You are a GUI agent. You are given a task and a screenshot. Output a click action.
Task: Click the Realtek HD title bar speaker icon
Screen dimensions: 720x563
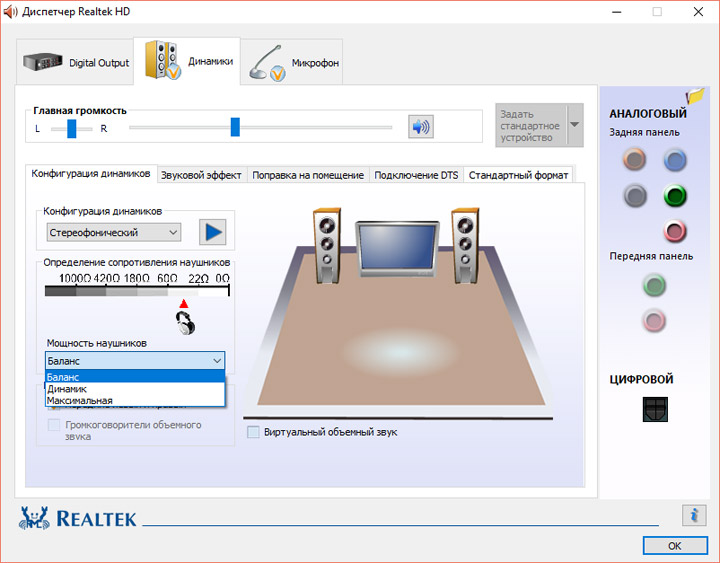10,11
